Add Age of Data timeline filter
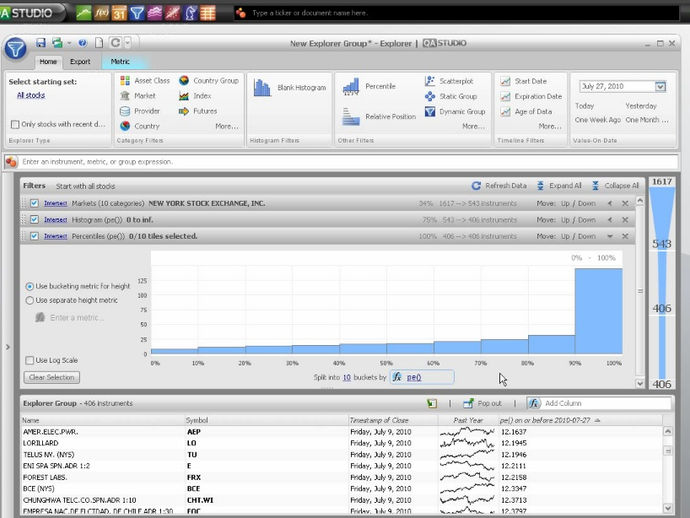This screenshot has width=690, height=518. point(526,111)
